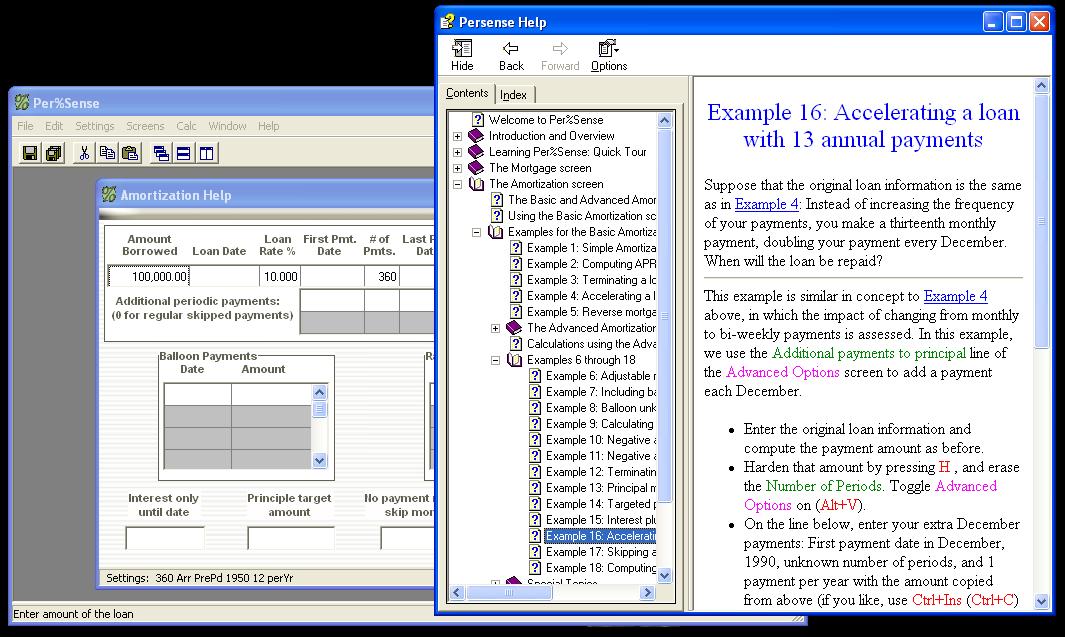Click the Loan Rate field 10.000
This screenshot has width=1065, height=637.
click(279, 276)
